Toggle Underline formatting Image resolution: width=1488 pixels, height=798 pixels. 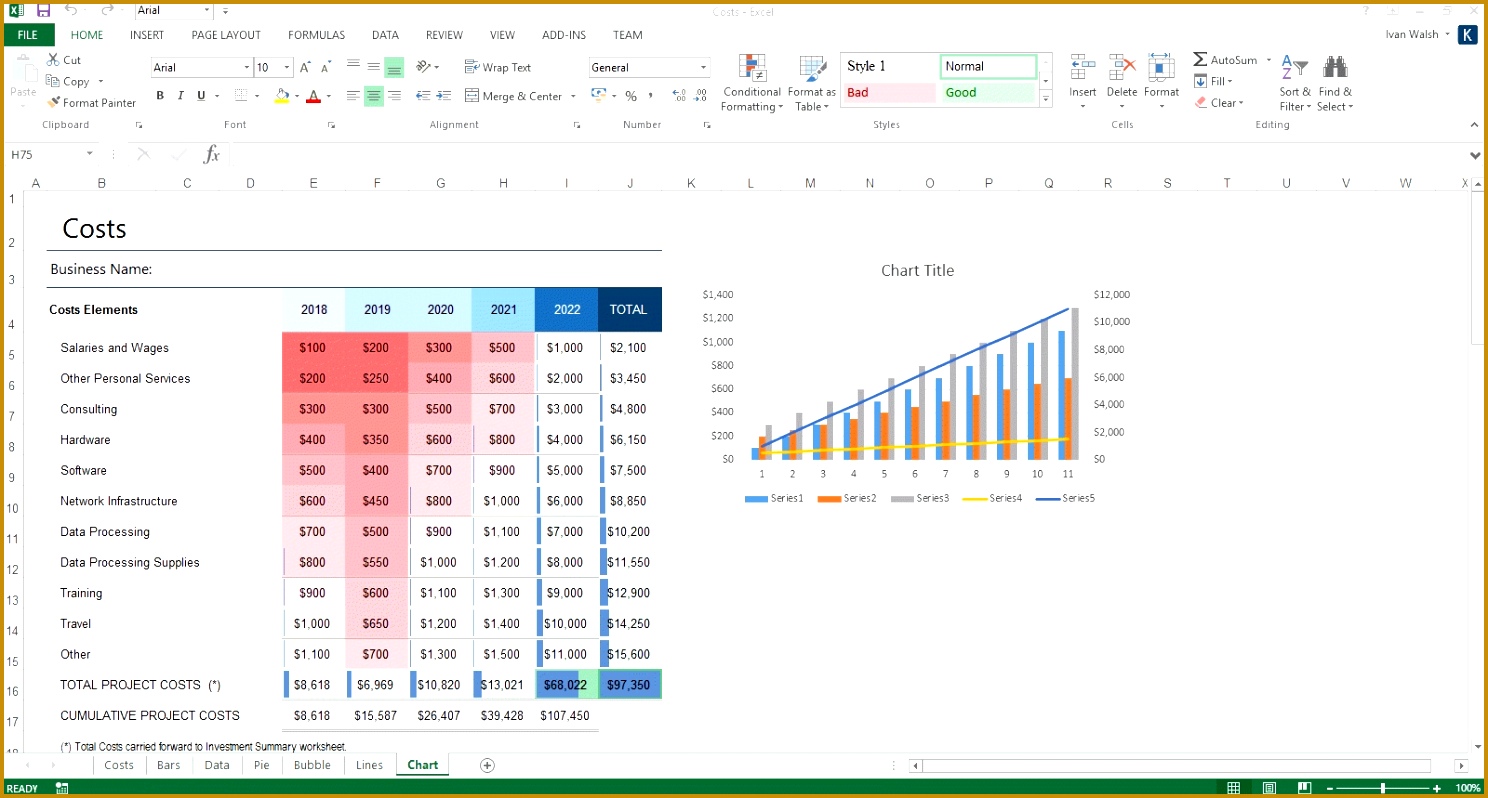(201, 96)
